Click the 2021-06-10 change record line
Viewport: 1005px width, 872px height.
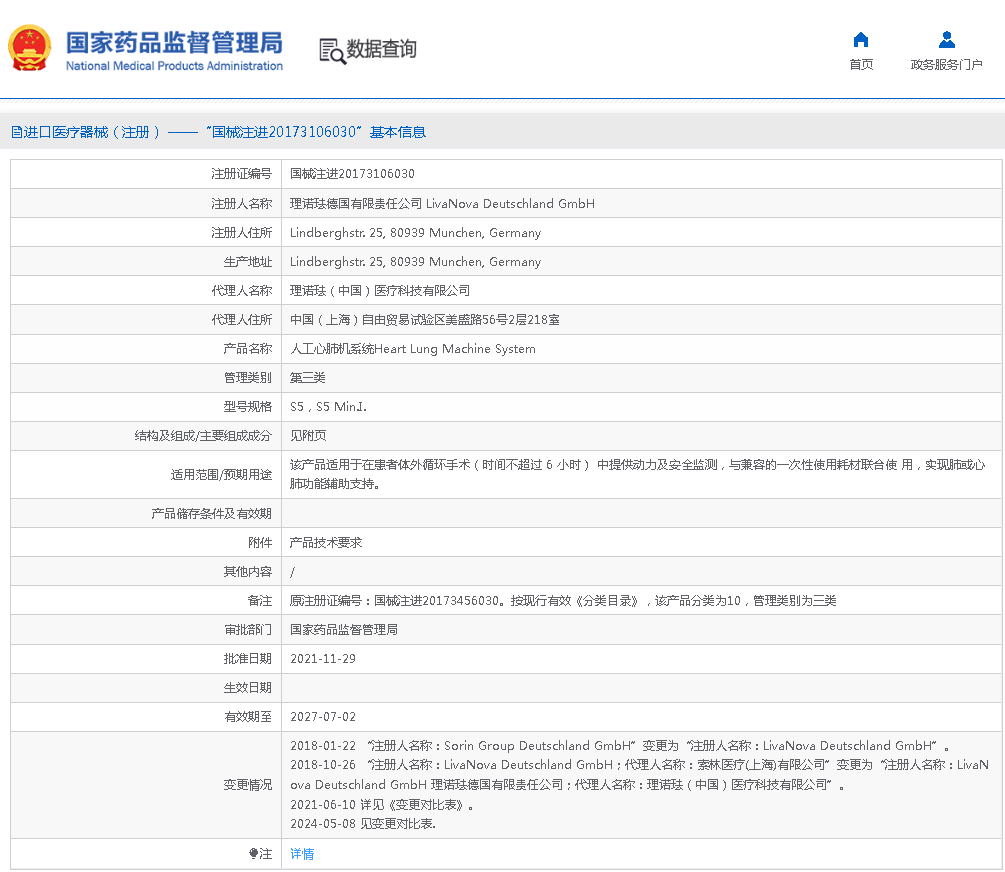tap(382, 805)
